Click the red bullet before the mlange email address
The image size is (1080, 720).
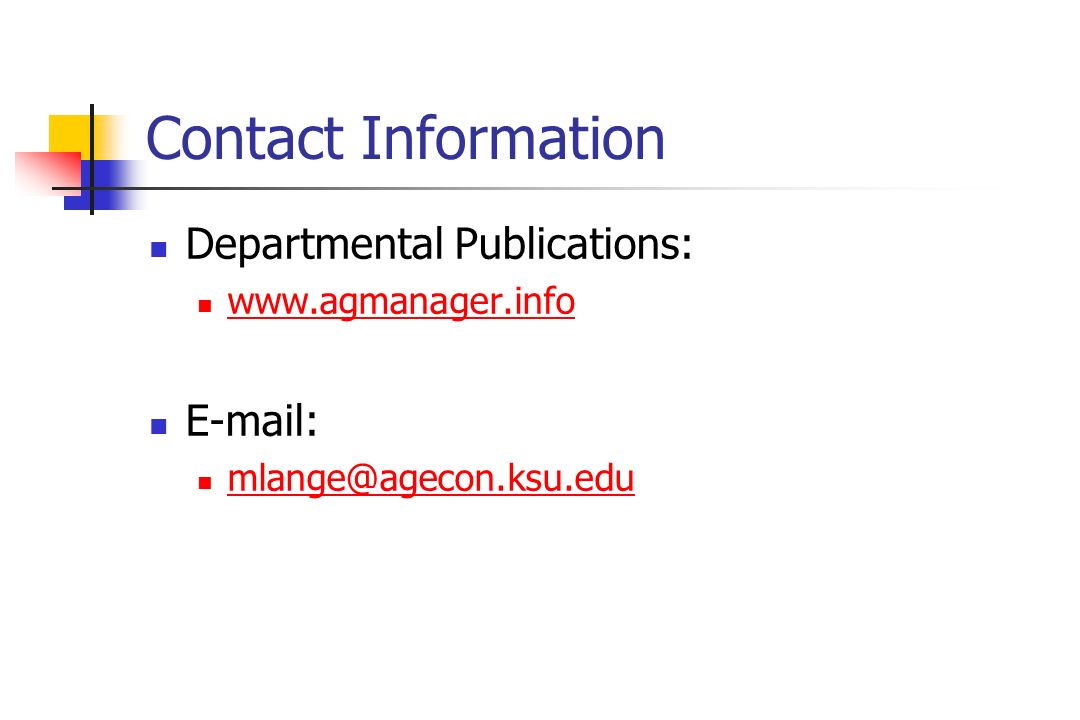pos(205,482)
